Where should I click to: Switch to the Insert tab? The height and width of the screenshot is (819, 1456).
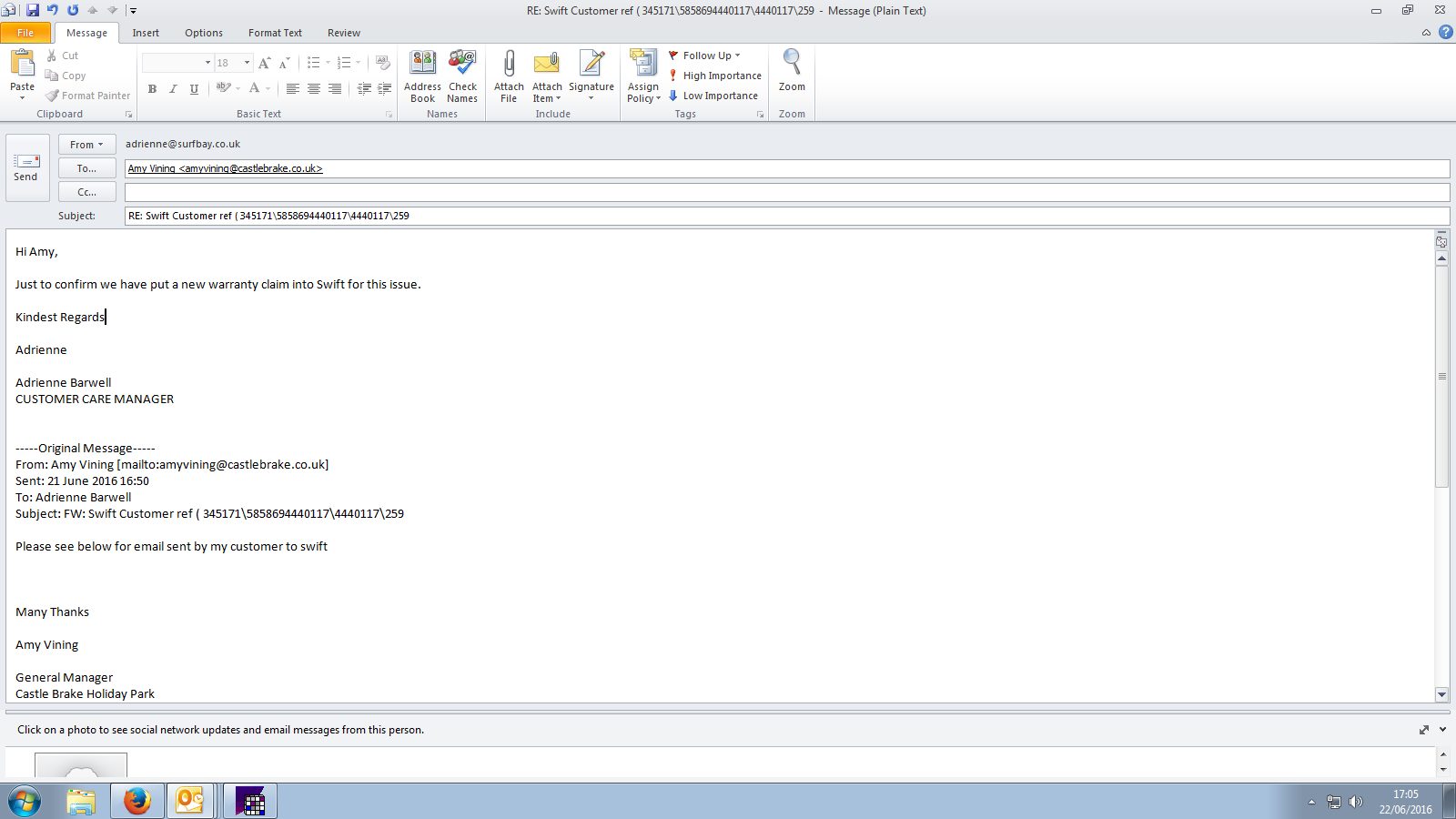click(146, 33)
